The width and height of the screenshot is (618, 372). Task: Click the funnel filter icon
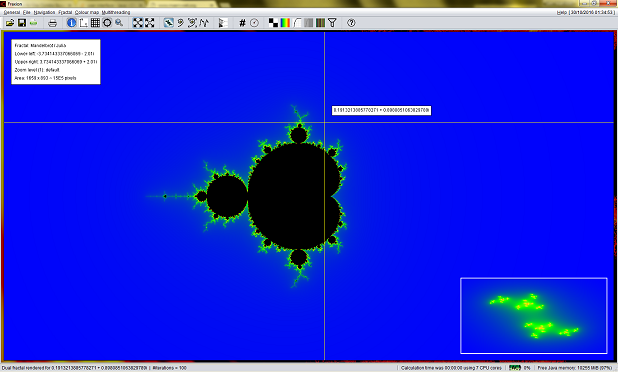332,23
